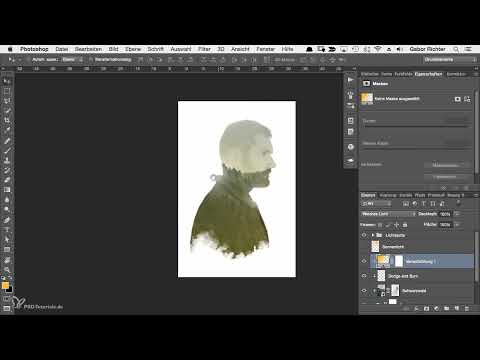Select the Path Selection tool

click(7, 239)
